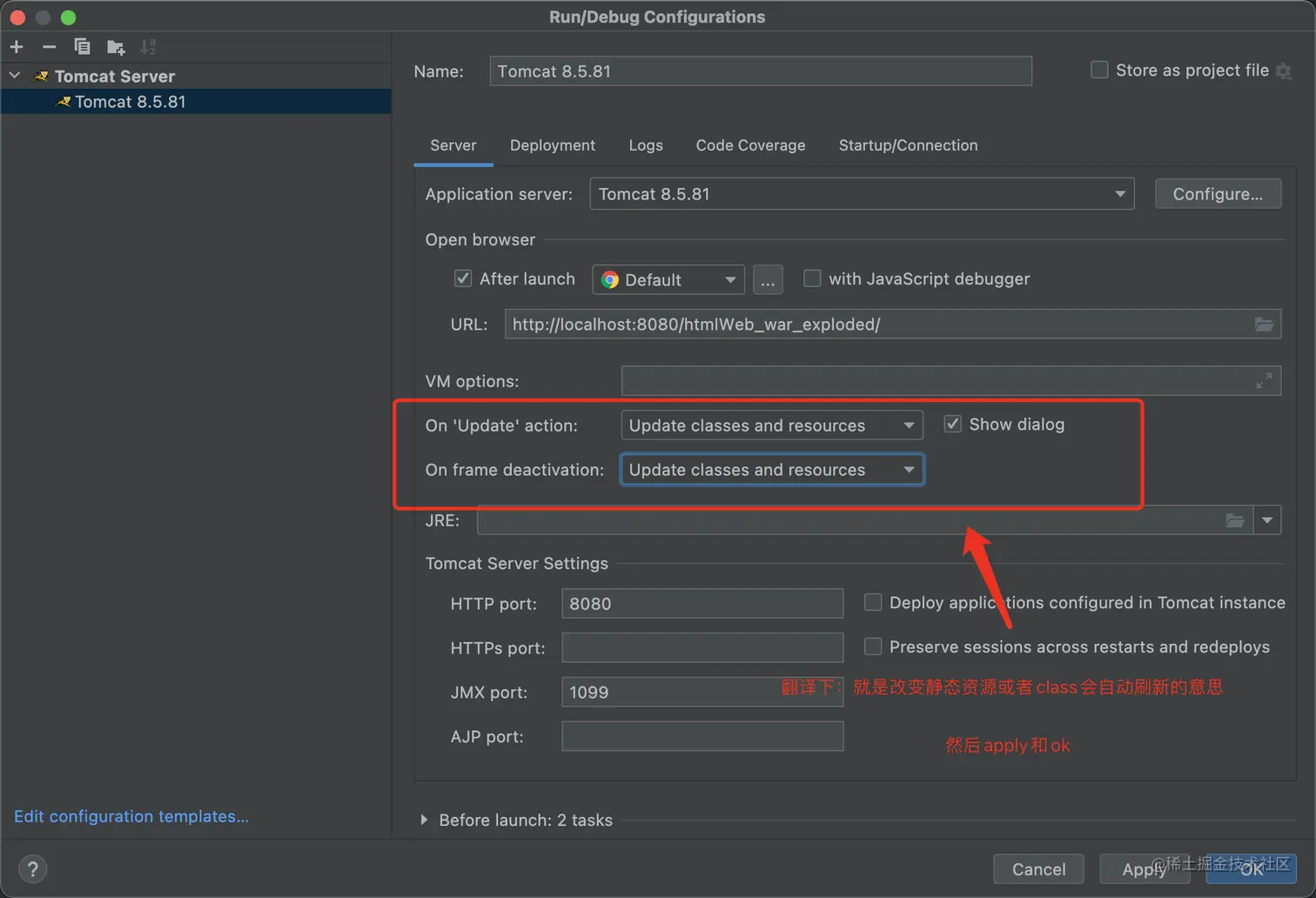Click Chrome icon in browser dropdown
The image size is (1316, 898).
click(x=610, y=279)
